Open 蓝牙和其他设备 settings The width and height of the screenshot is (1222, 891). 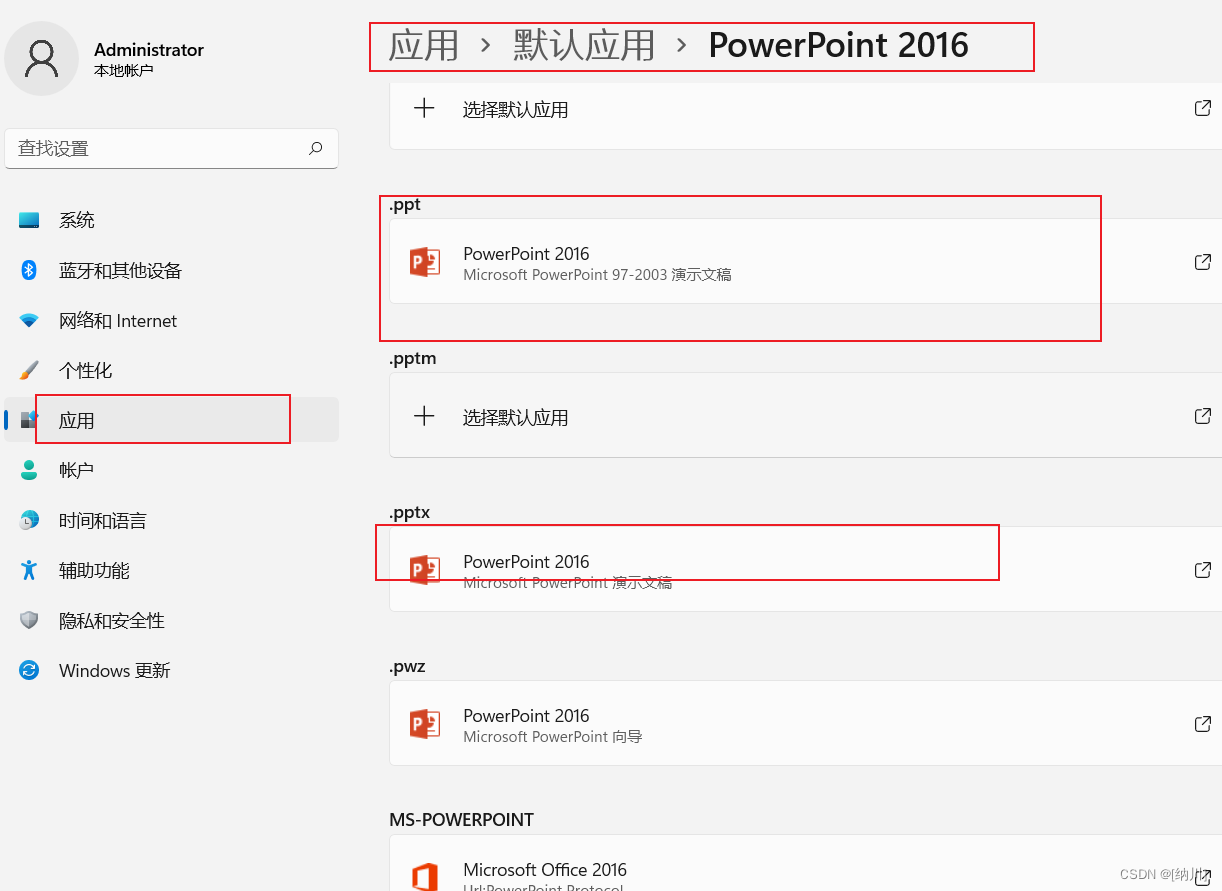[171, 270]
